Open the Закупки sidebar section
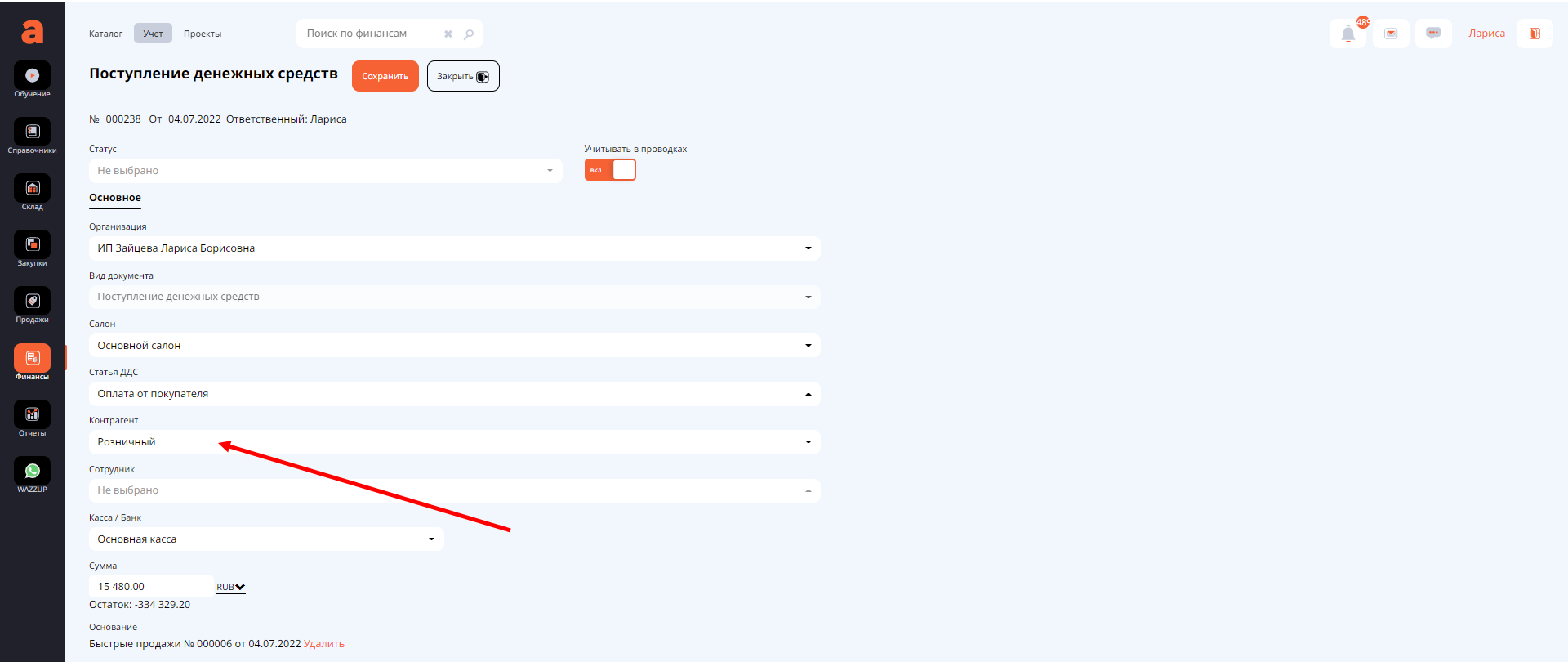Image resolution: width=1568 pixels, height=662 pixels. pos(32,245)
